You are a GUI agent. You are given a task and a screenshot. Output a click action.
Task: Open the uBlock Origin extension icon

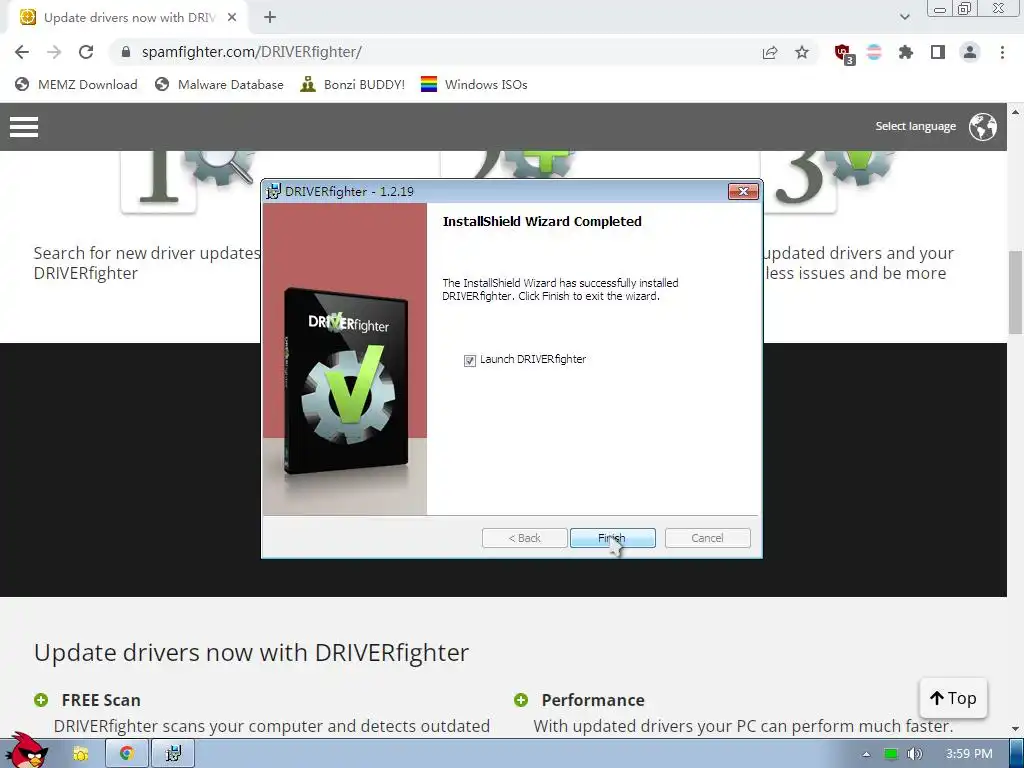(x=844, y=53)
